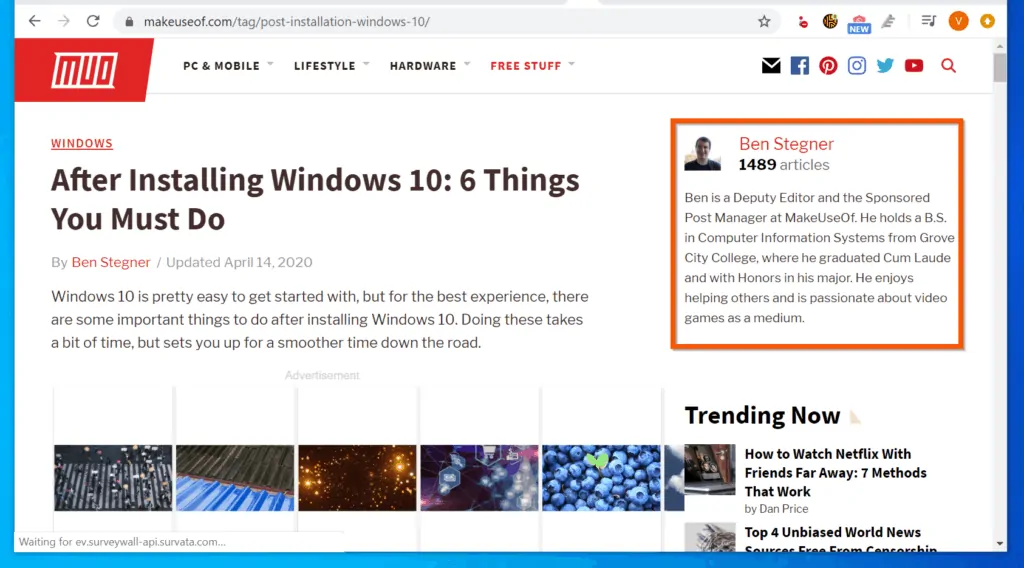
Task: Click the text Updated April 14, 2020
Action: 239,262
